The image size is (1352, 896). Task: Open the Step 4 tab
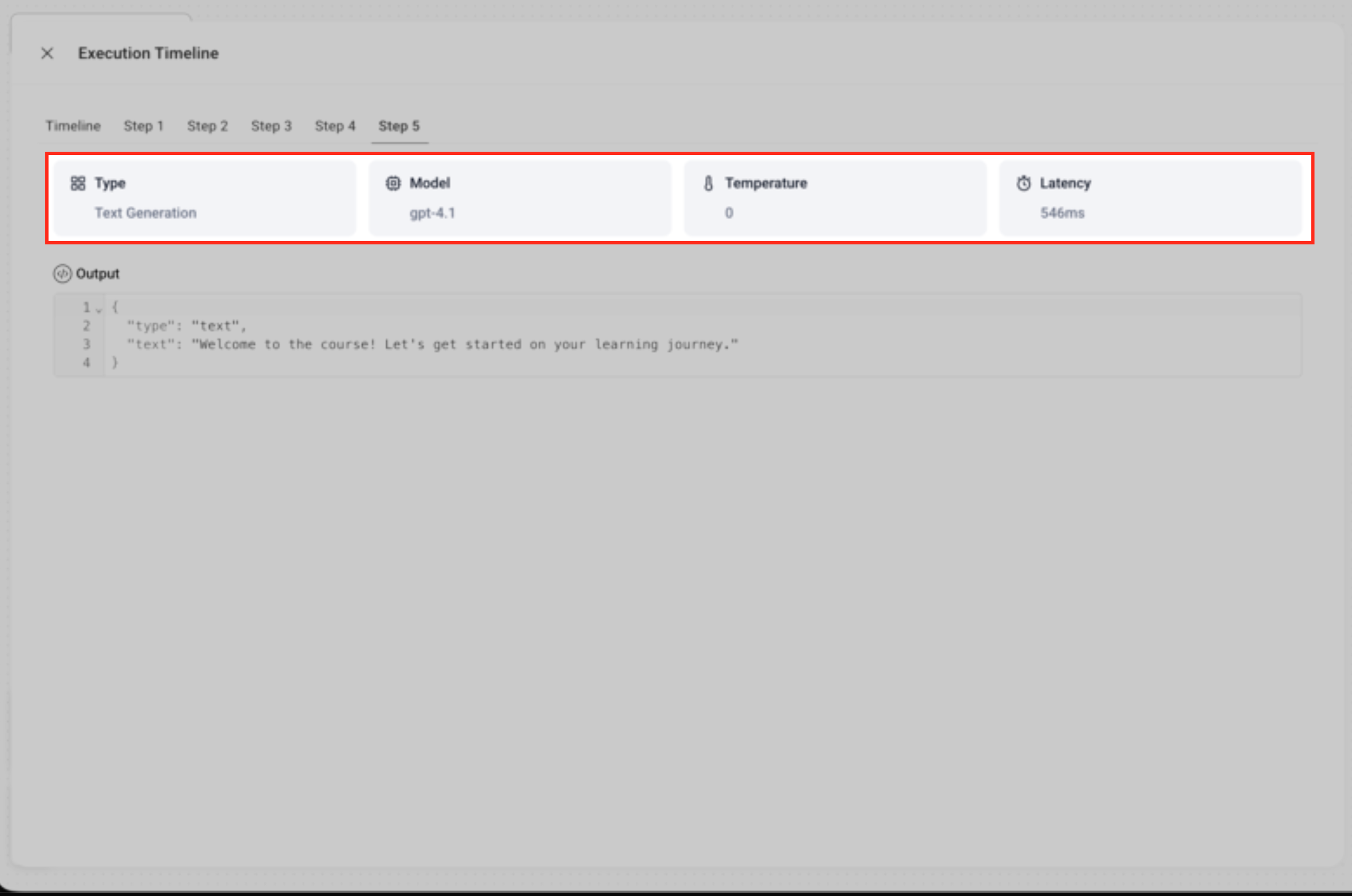pyautogui.click(x=335, y=126)
